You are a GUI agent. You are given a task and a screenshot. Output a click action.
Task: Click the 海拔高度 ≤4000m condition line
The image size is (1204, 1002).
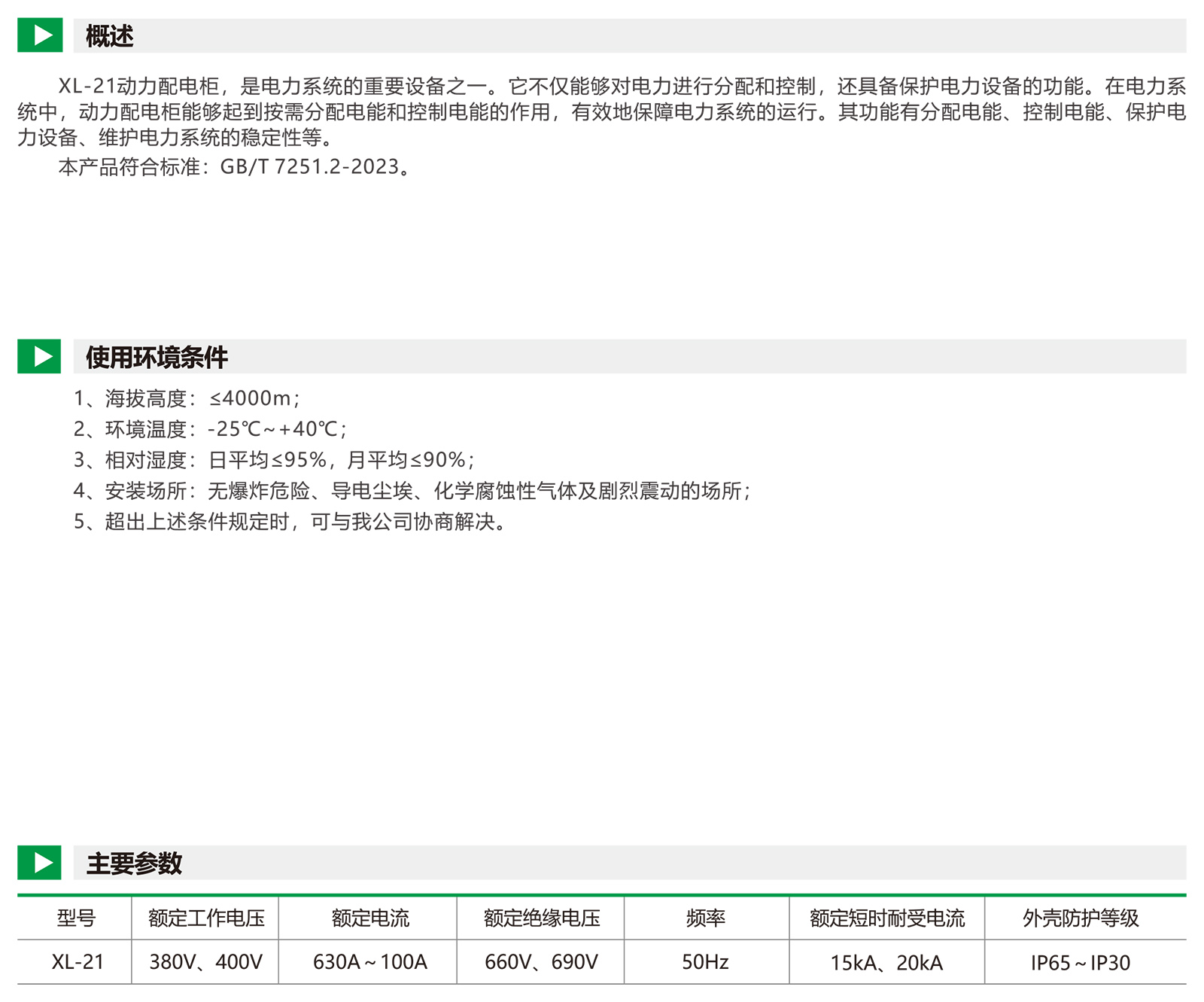187,398
